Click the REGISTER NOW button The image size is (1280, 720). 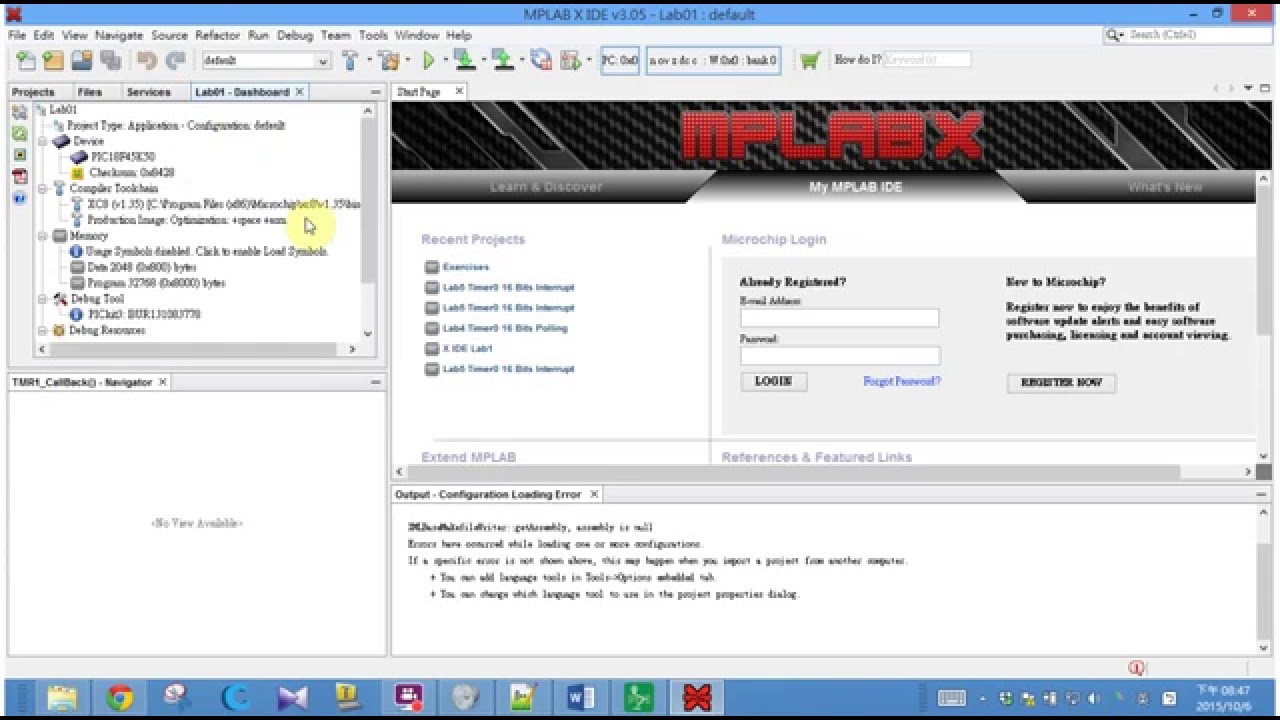(x=1061, y=382)
